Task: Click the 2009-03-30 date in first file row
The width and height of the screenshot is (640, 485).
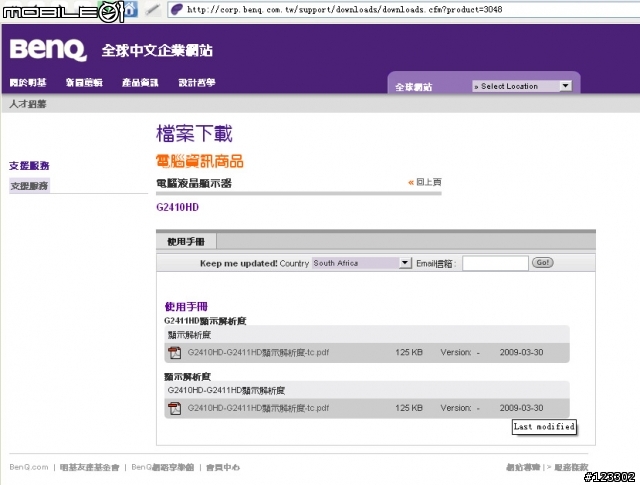Action: (x=521, y=352)
